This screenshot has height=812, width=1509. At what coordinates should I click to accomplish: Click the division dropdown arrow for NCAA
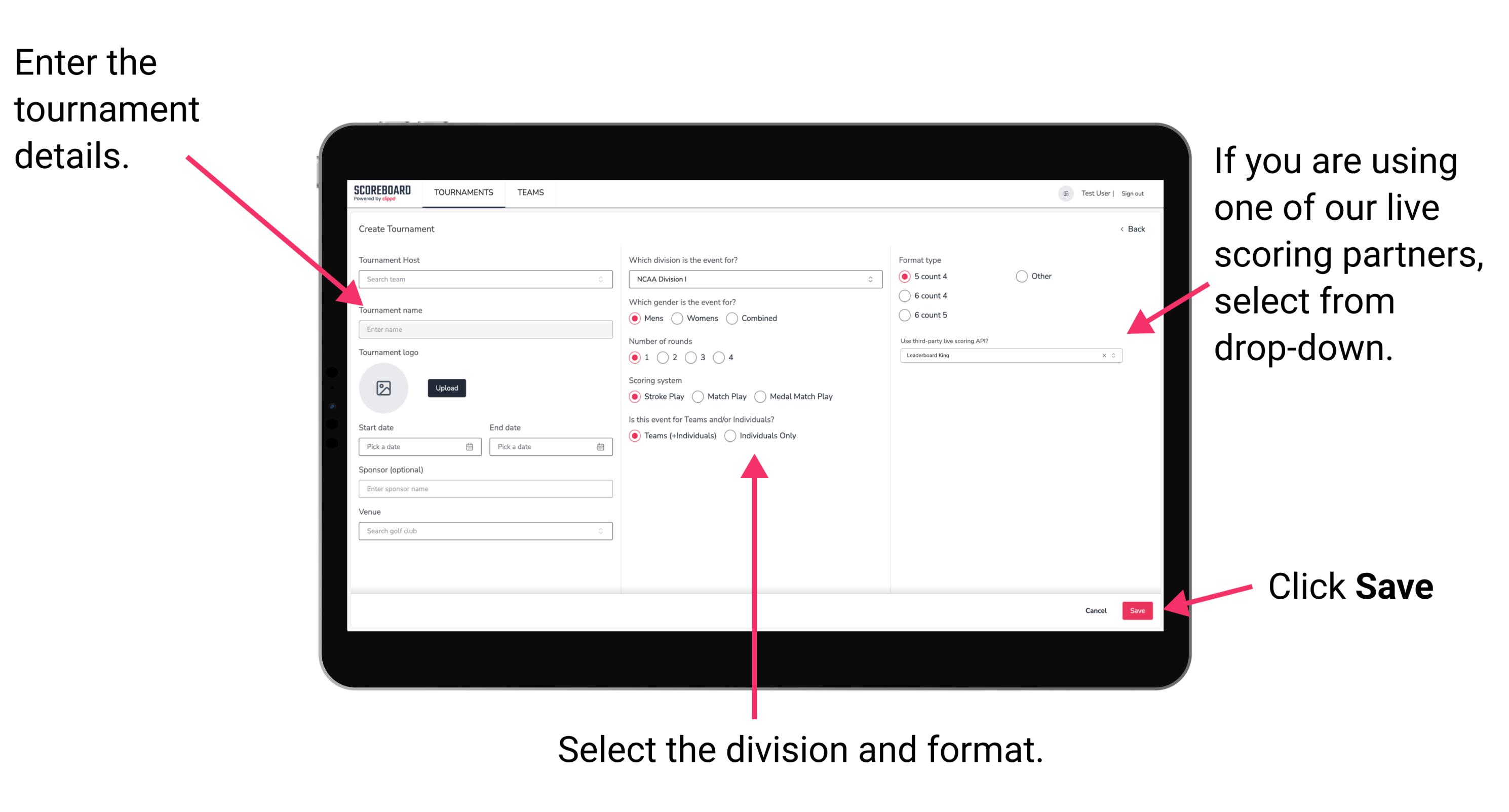click(x=873, y=280)
